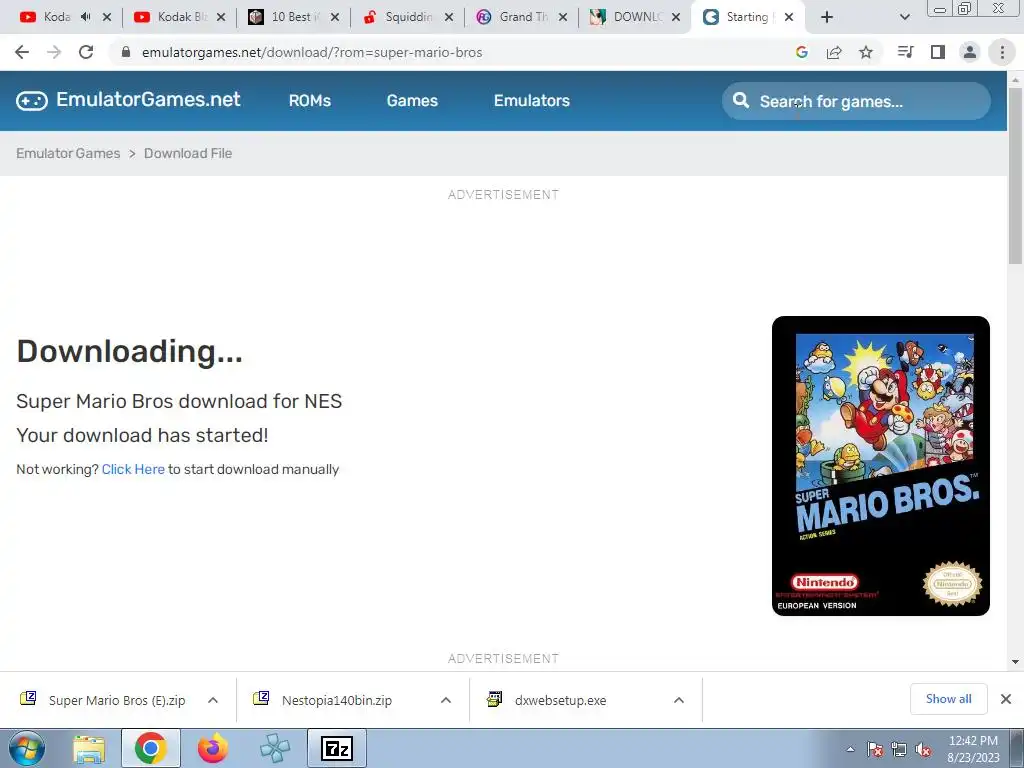View site security lock info
The height and width of the screenshot is (768, 1024).
[x=126, y=52]
